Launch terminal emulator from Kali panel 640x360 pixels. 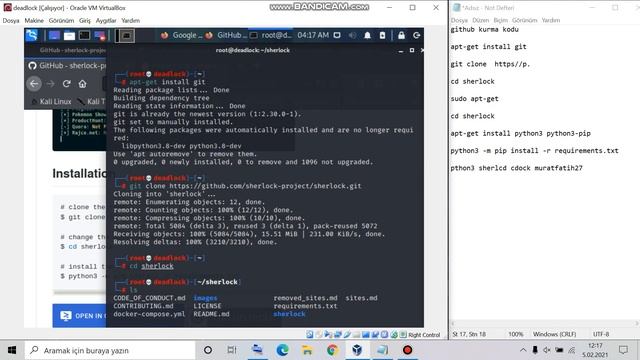pyautogui.click(x=84, y=36)
